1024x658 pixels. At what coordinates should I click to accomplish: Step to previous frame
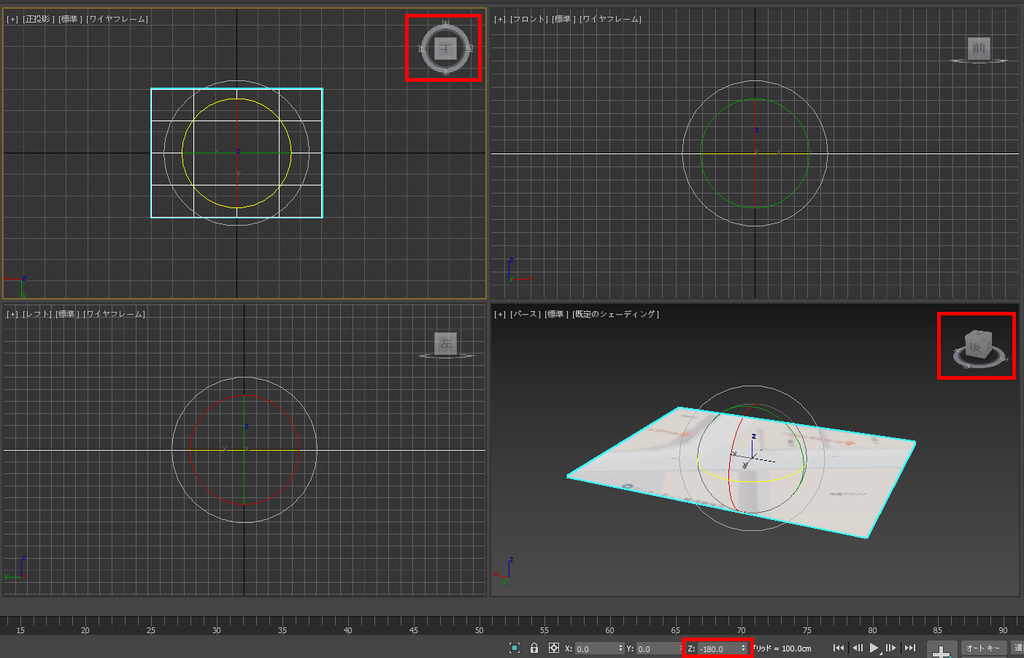pos(857,648)
